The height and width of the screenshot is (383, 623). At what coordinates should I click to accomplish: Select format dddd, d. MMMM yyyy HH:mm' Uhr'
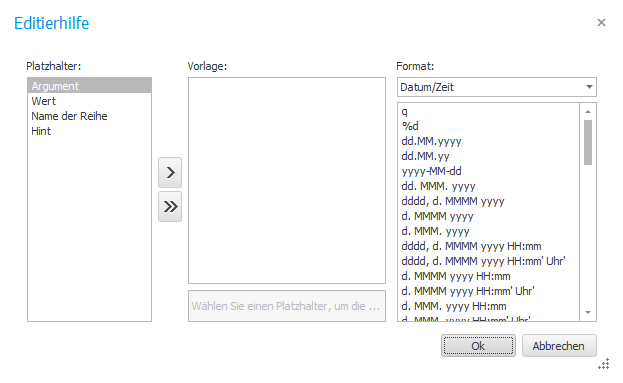coord(489,261)
